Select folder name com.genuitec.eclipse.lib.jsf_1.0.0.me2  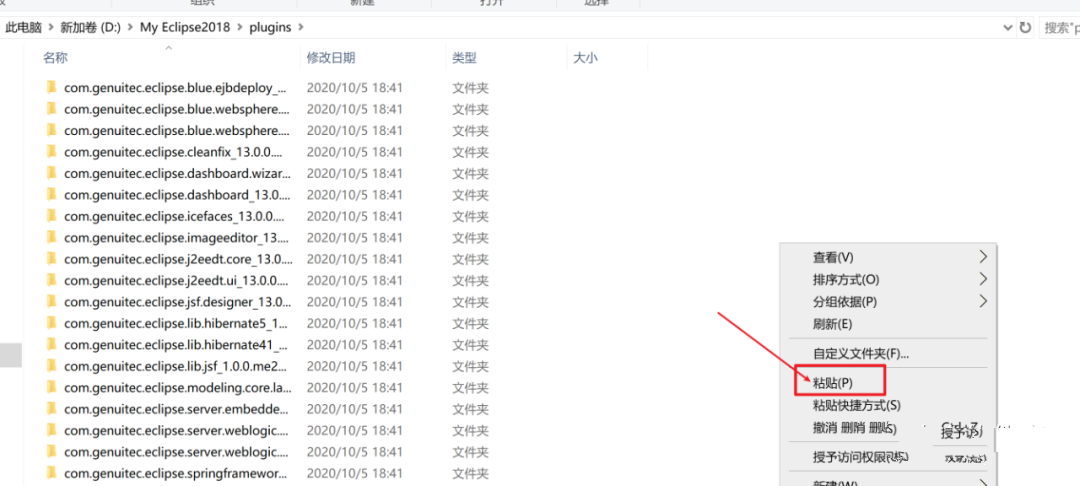click(175, 366)
